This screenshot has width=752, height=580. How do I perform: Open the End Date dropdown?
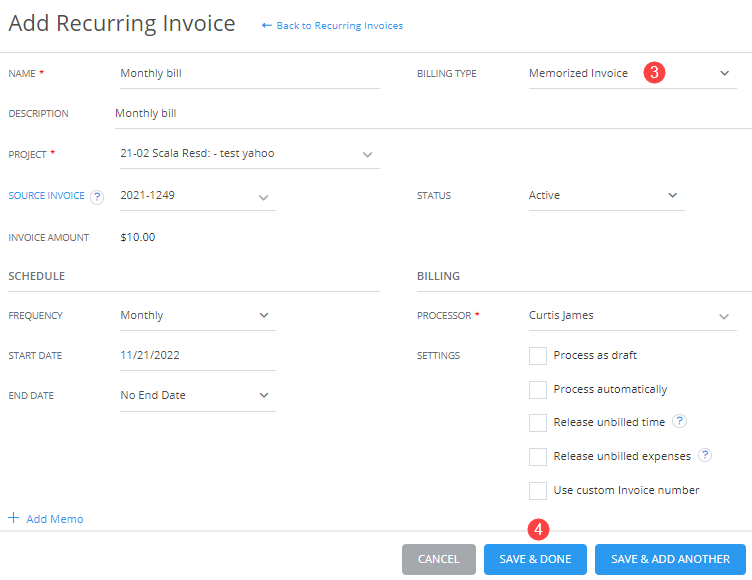click(x=198, y=396)
